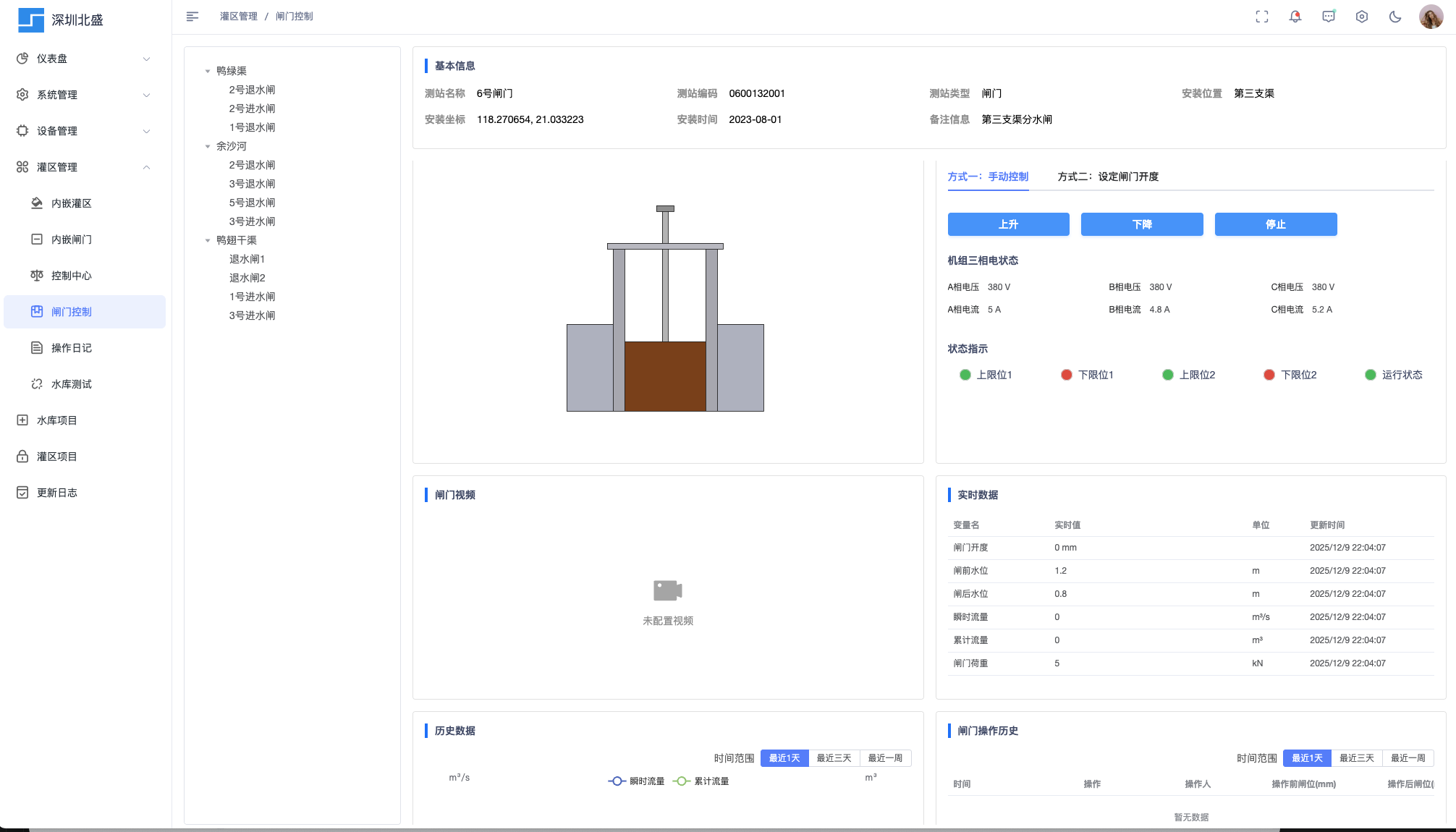The image size is (1456, 832).
Task: Enter fullscreen mode icon
Action: pos(1262,17)
